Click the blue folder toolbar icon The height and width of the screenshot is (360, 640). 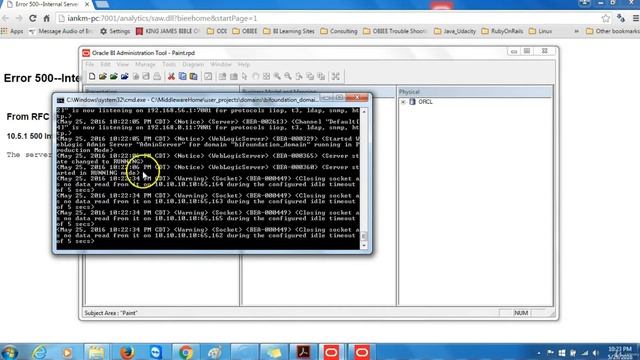coord(124,76)
